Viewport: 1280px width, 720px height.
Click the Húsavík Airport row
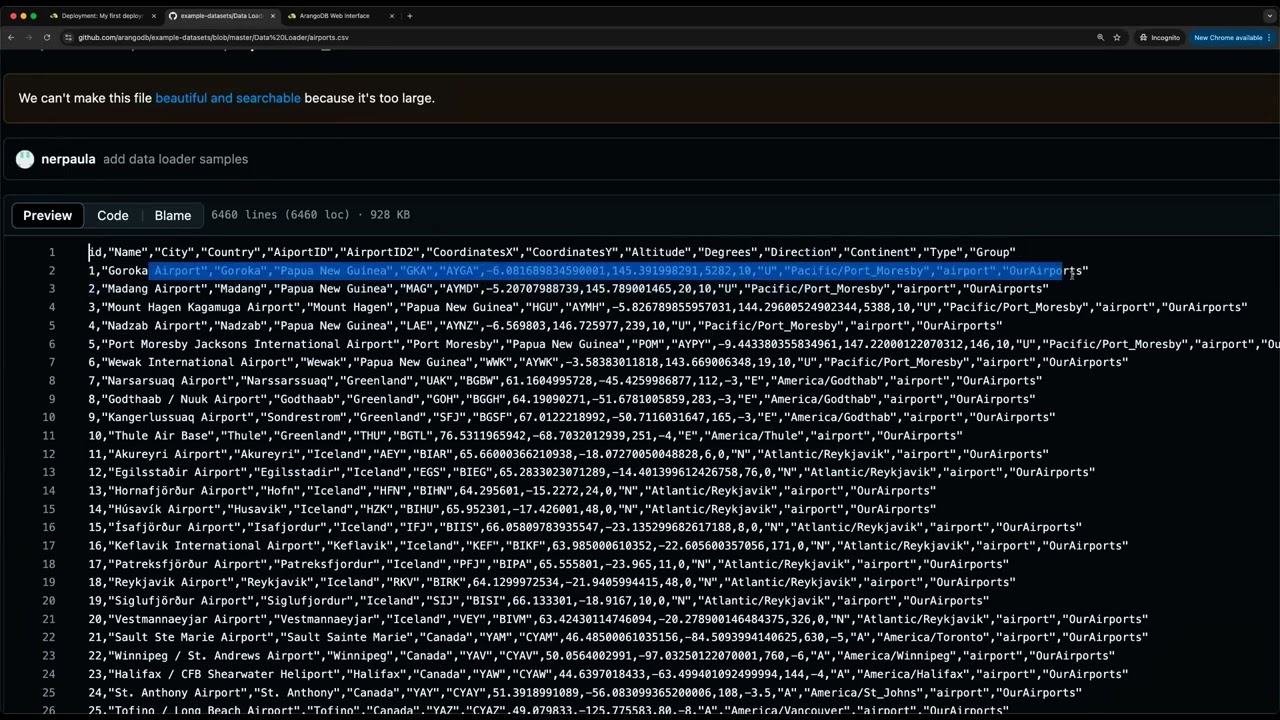point(512,509)
